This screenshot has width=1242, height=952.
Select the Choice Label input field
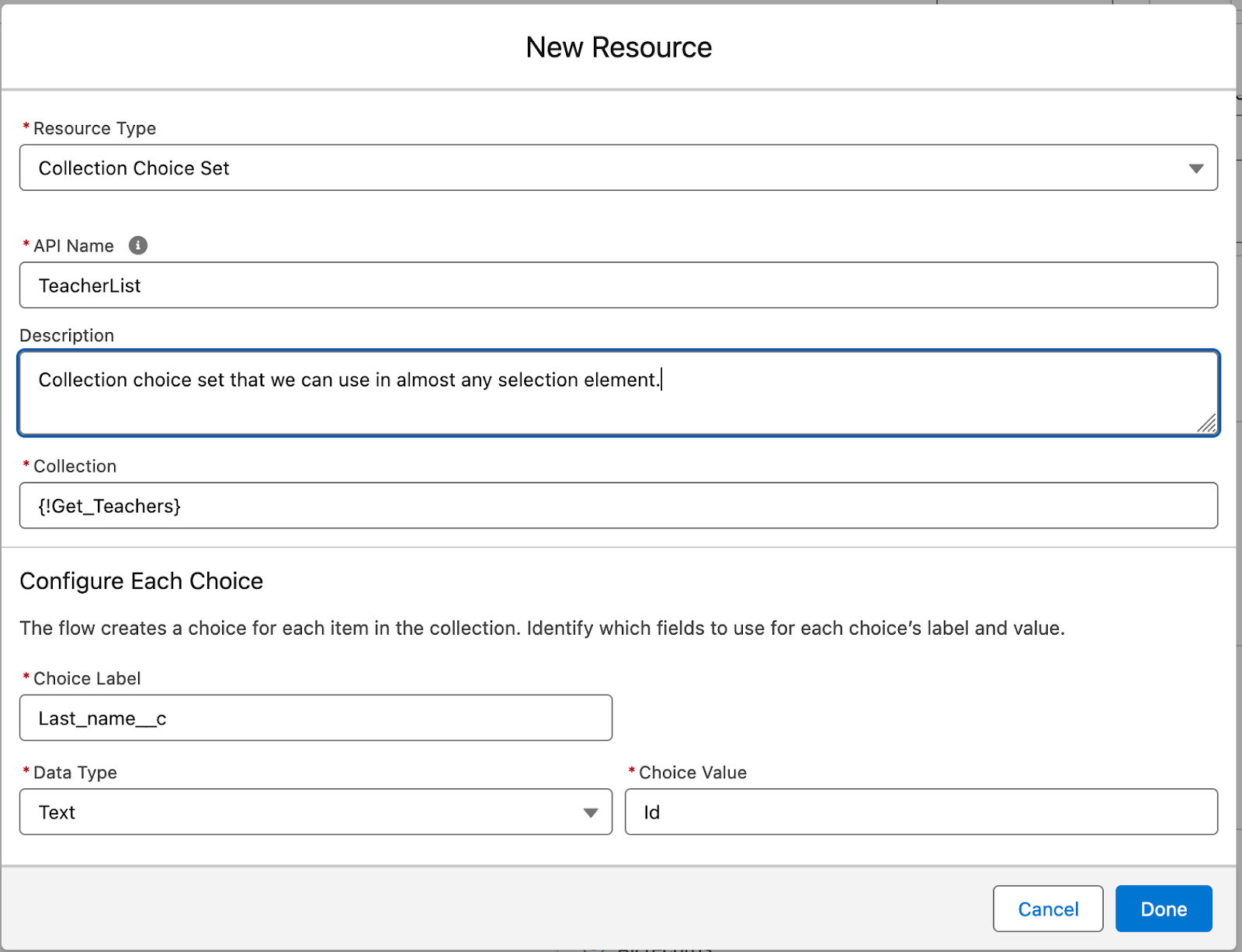point(315,718)
